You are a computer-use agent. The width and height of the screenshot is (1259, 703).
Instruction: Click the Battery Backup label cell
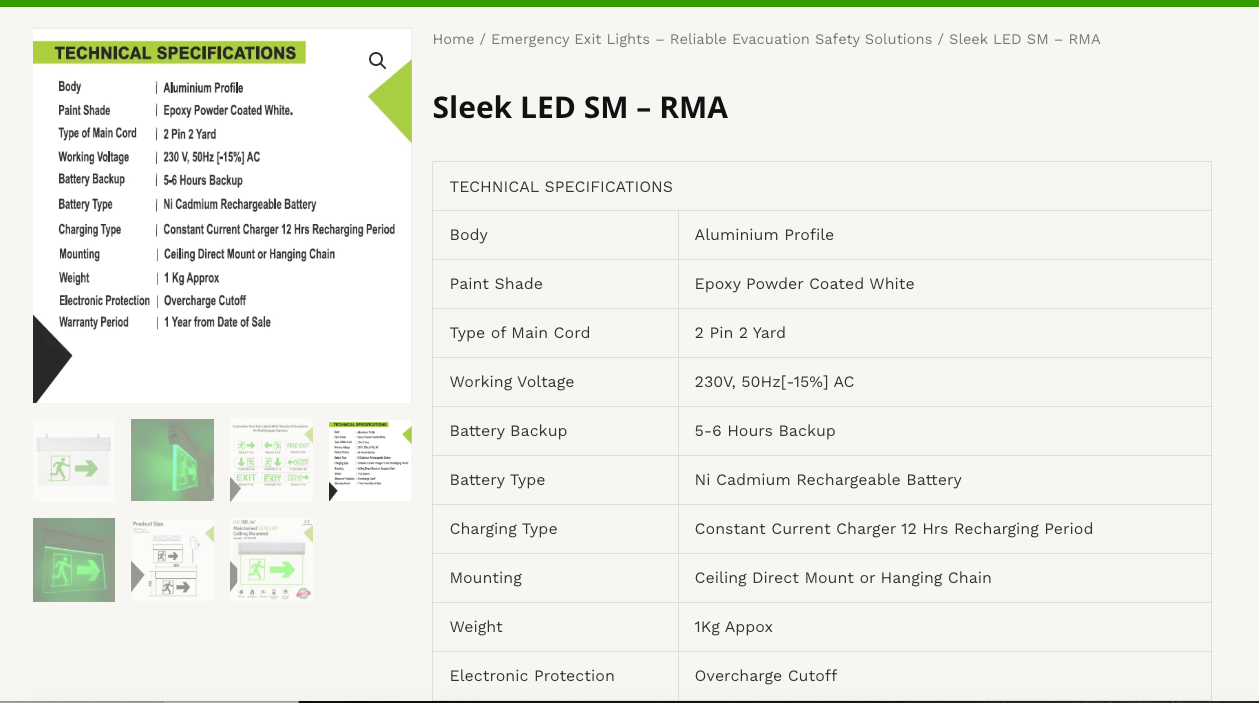coord(555,431)
